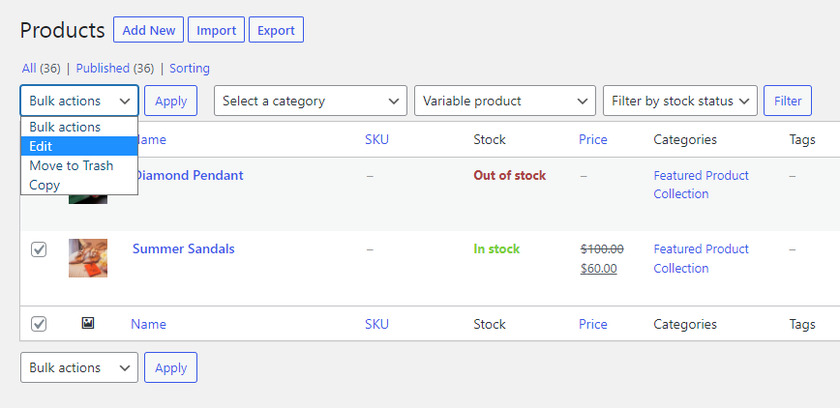840x408 pixels.
Task: Click the $60.00 sale price
Action: [x=598, y=268]
